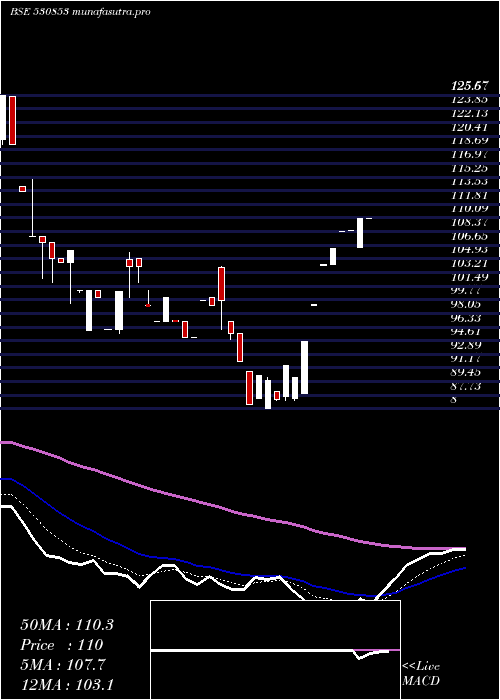Image resolution: width=500 pixels, height=700 pixels.
Task: Select the 108.37 price label
Action: pos(470,222)
